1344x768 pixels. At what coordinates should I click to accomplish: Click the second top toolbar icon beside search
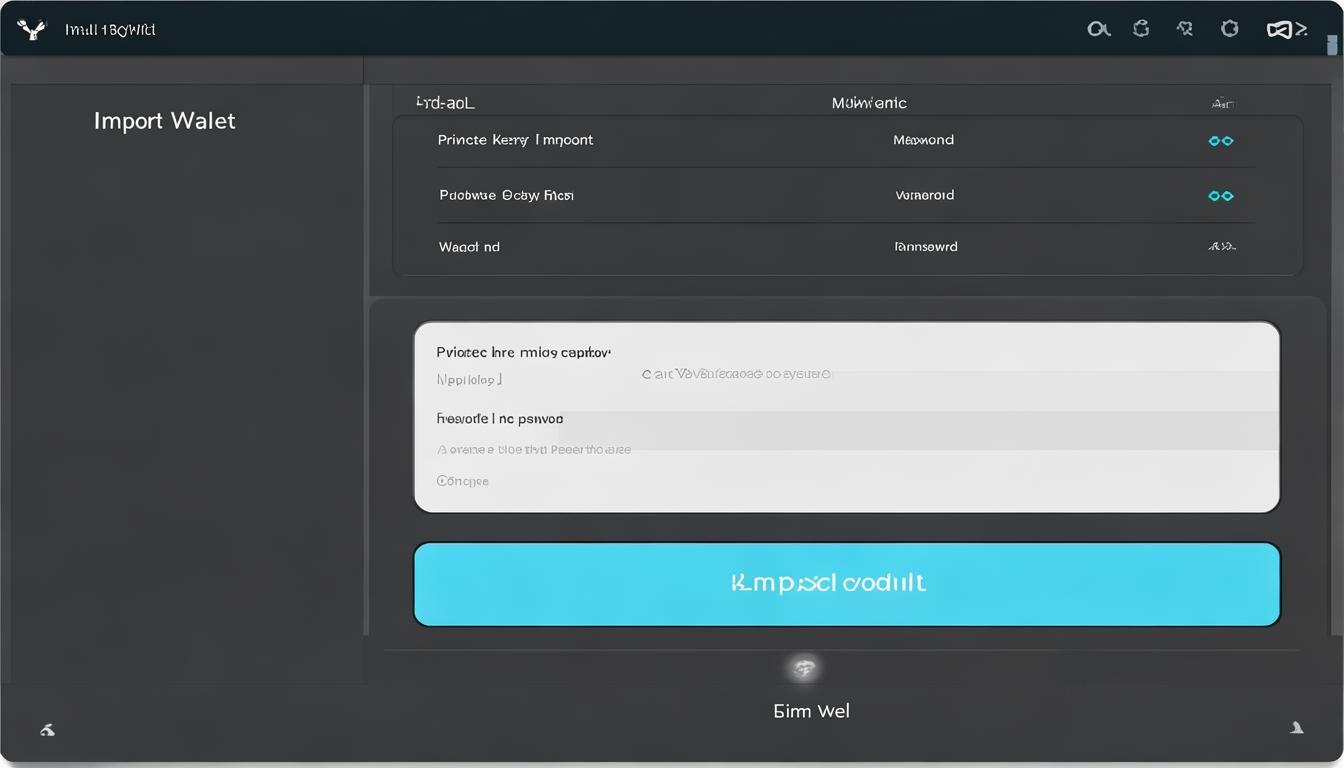pos(1141,29)
